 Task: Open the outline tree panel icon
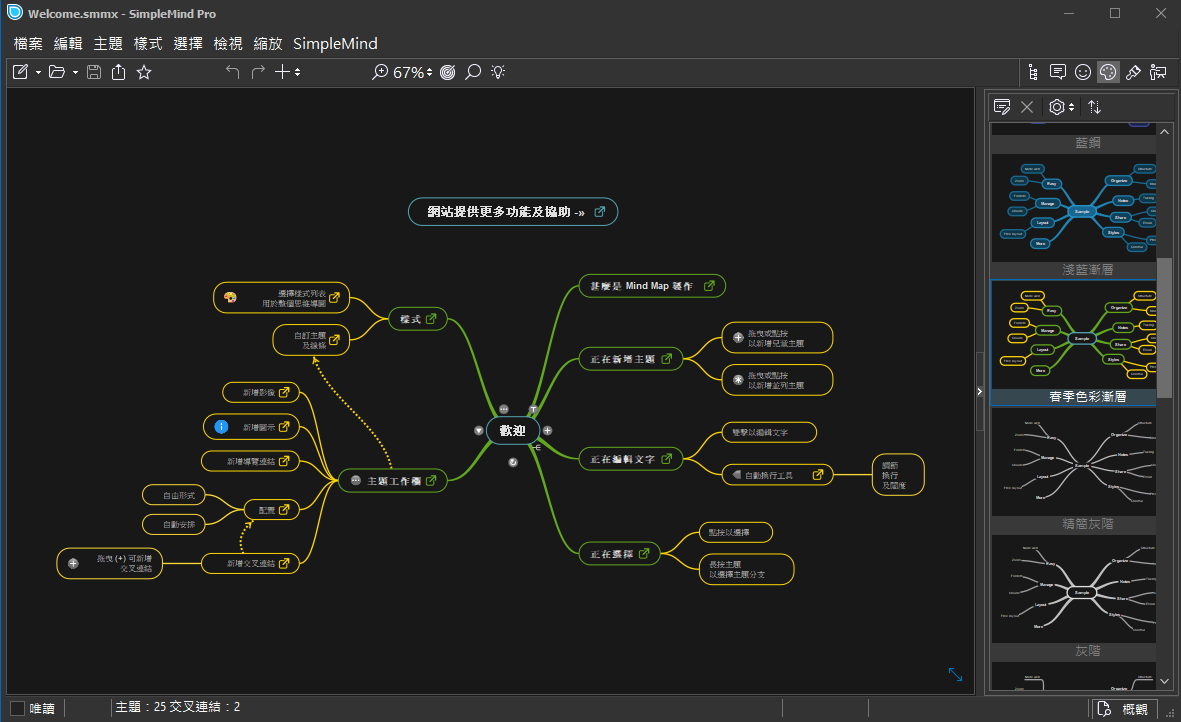1033,72
